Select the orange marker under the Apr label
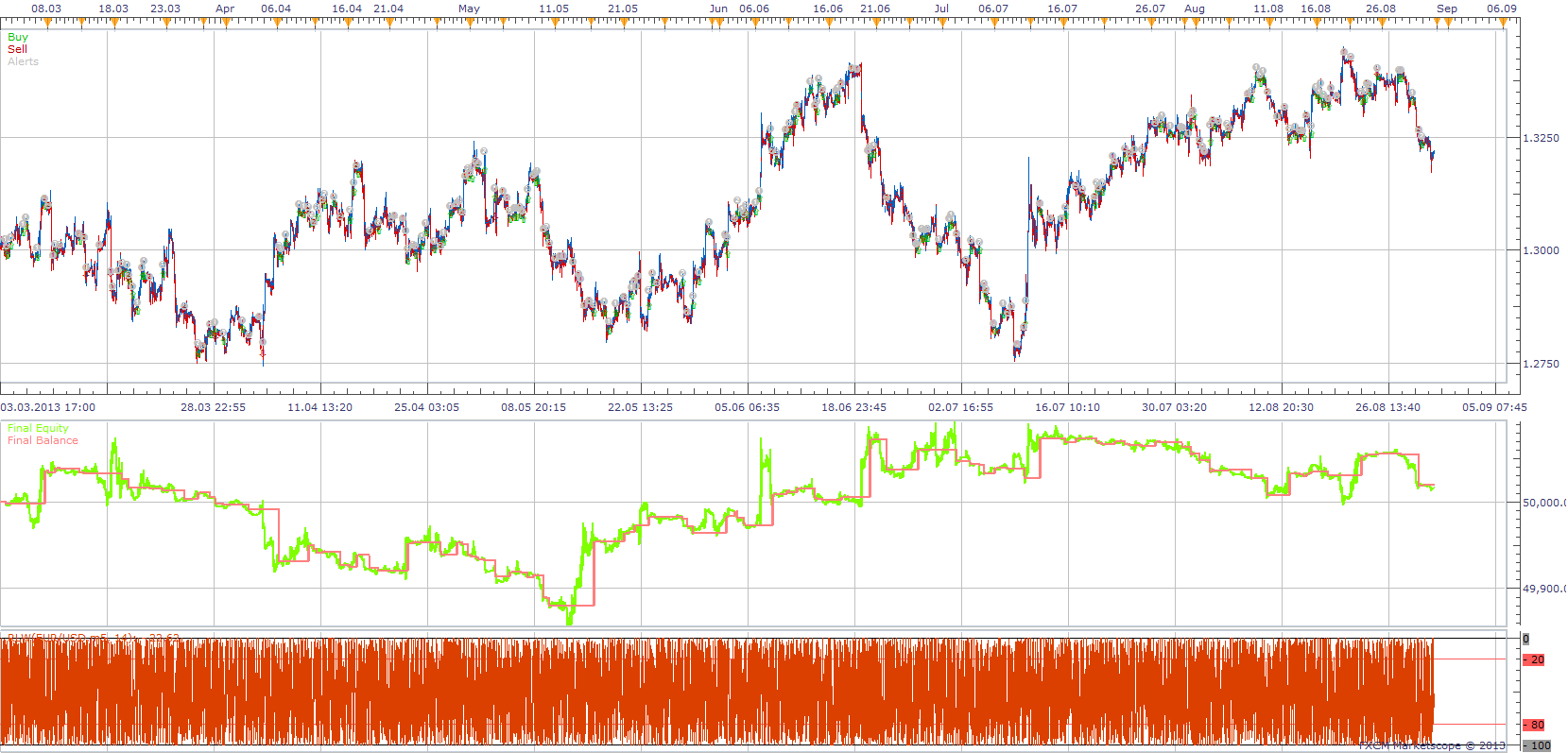 coord(226,22)
